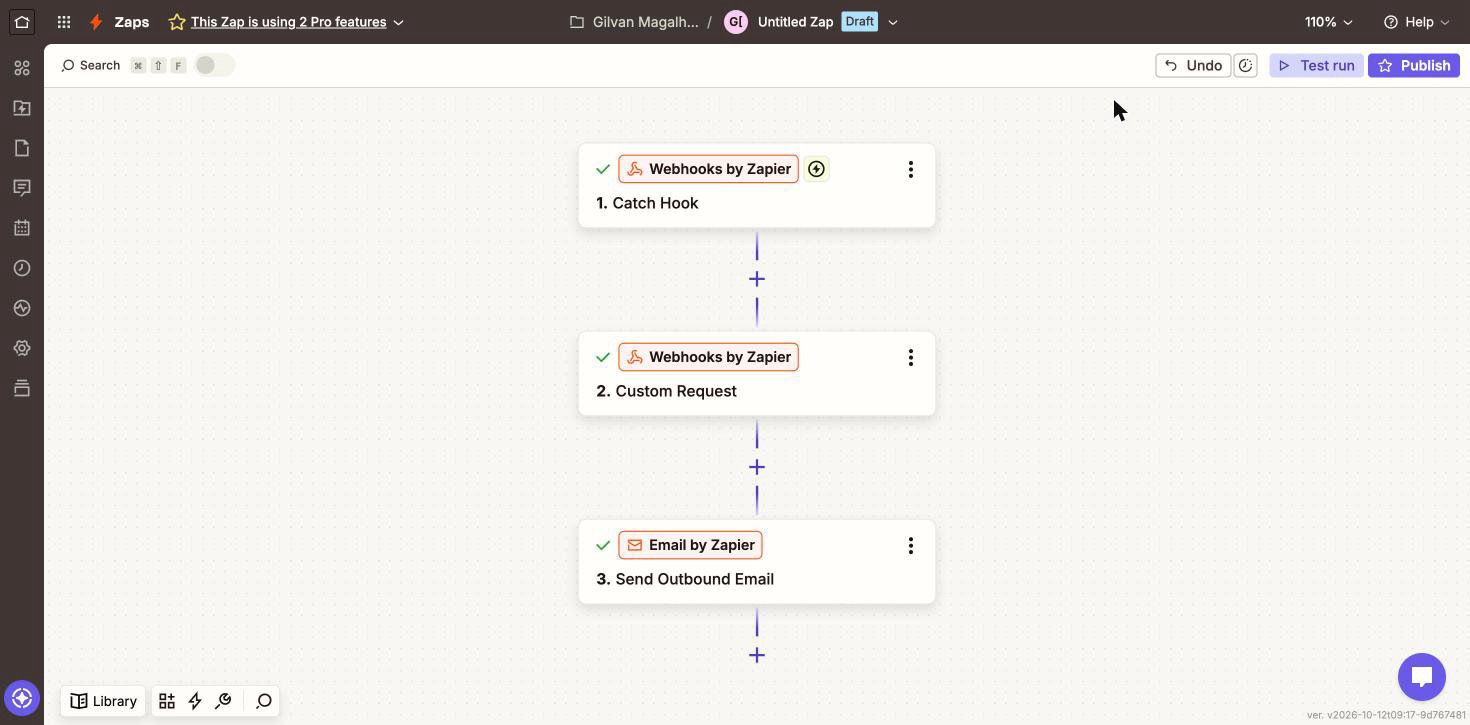Click the add-apps grid icon in bottom toolbar
Image resolution: width=1470 pixels, height=725 pixels.
point(167,701)
